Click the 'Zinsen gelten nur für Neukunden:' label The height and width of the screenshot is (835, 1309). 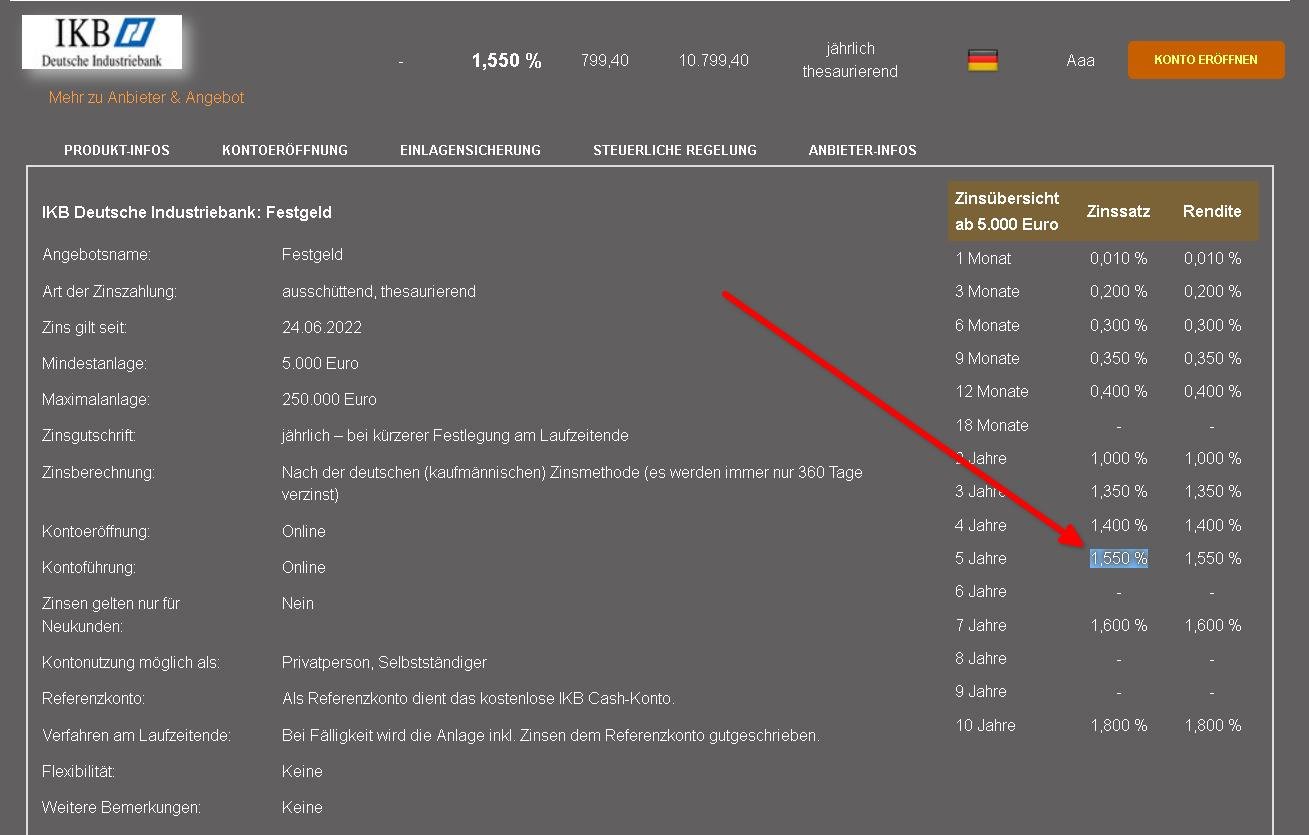pyautogui.click(x=111, y=615)
